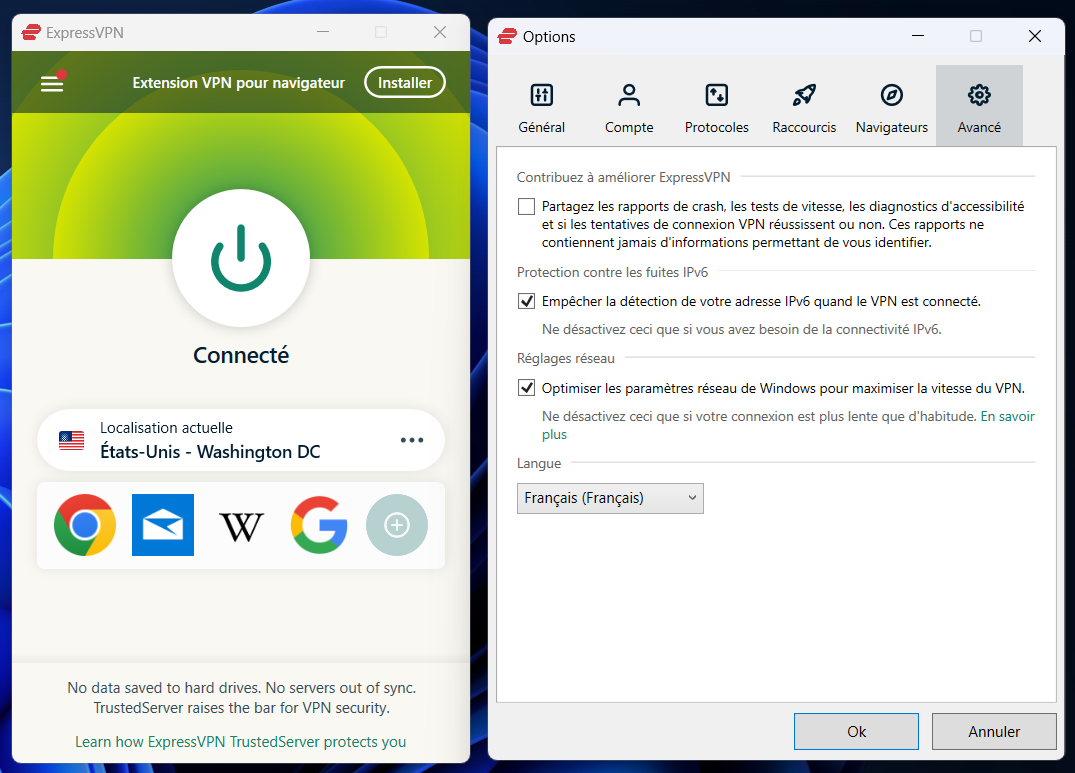Close the ExpressVPN main window
The image size is (1075, 773).
(x=440, y=32)
